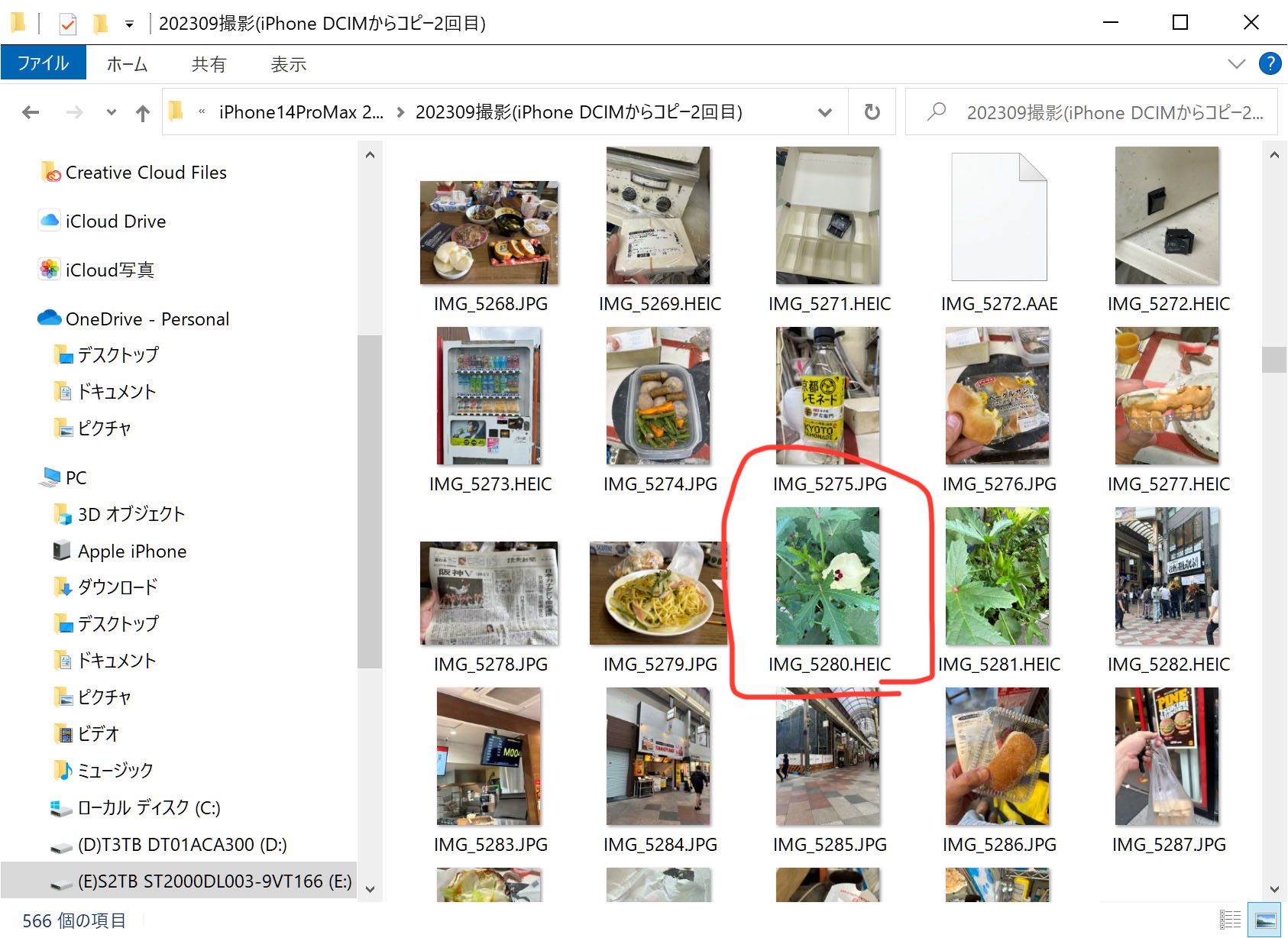Screen dimensions: 1288x938
Task: Open ピクチャ folder icon under OneDrive
Action: (63, 428)
